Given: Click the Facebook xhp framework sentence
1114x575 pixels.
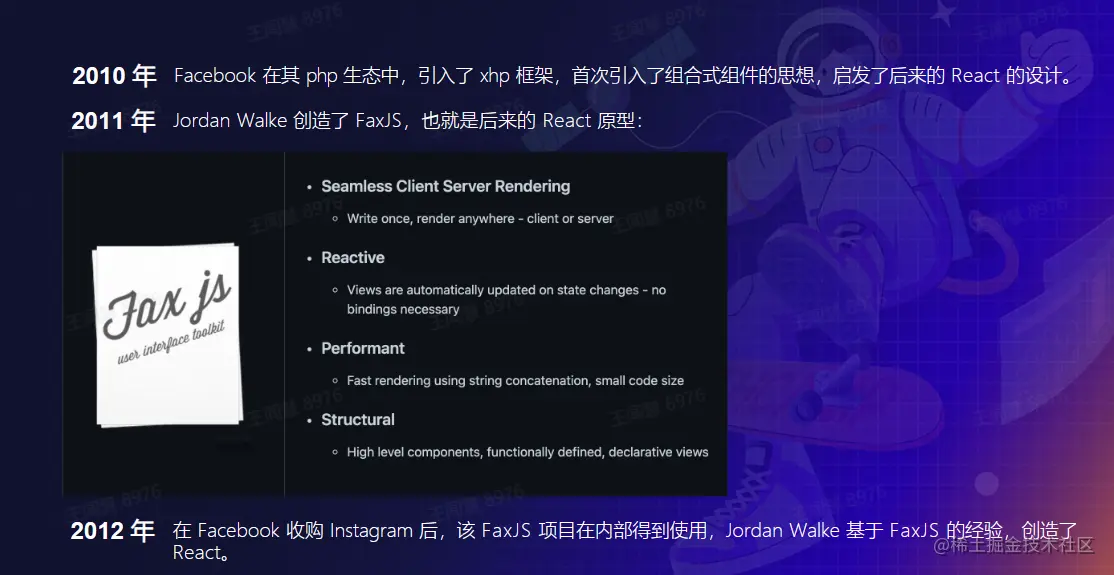Looking at the screenshot, I should coord(624,76).
